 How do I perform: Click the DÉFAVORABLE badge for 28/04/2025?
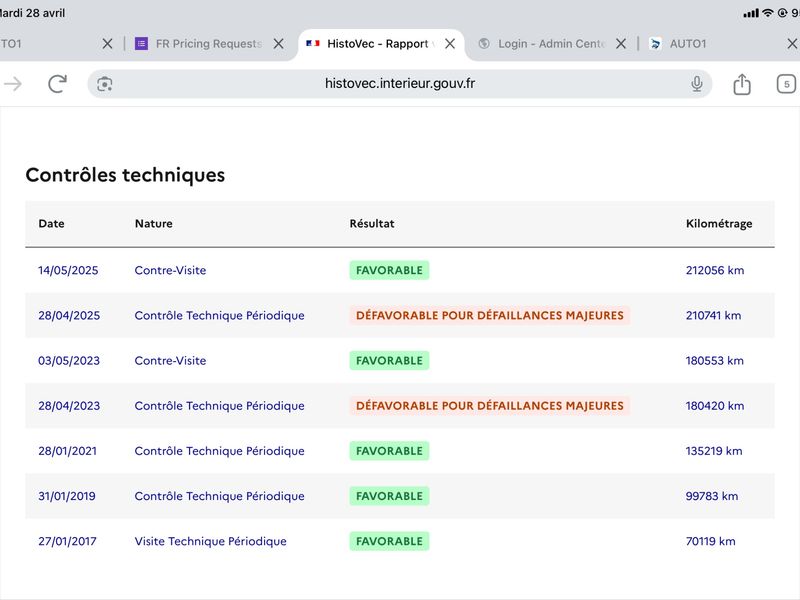coord(489,315)
